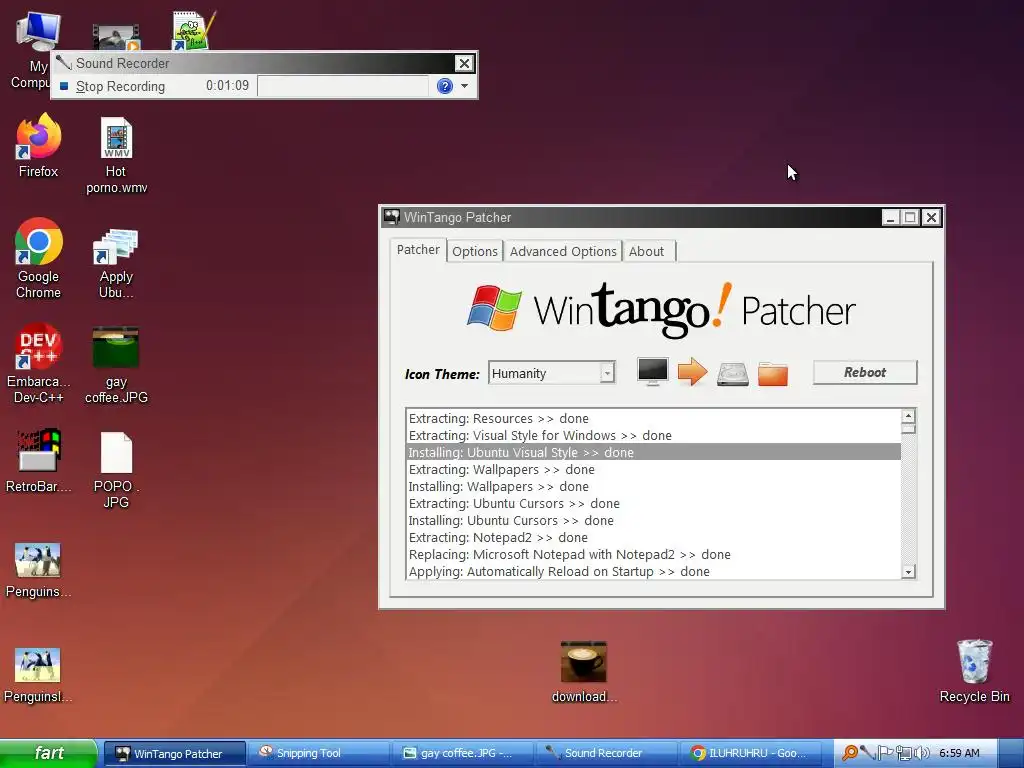
Task: Click the Windows flag logo in Patcher banner
Action: (494, 307)
